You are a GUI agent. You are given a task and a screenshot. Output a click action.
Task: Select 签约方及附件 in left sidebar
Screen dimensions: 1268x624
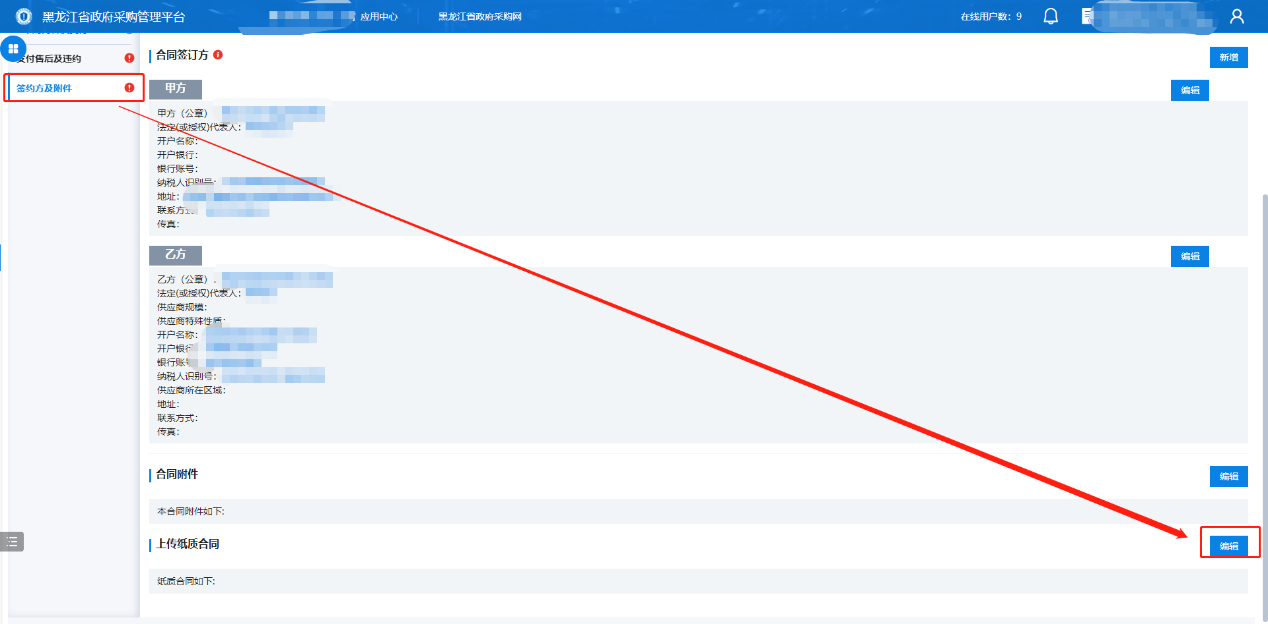44,88
